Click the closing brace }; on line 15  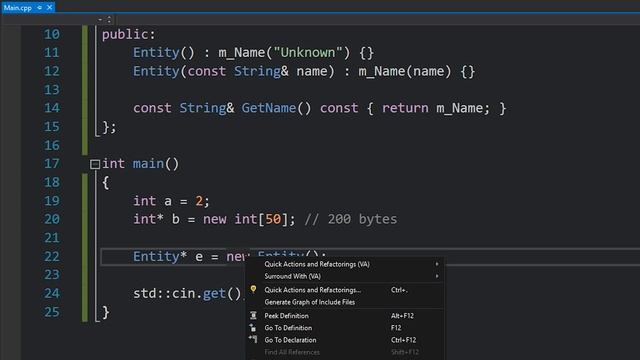pyautogui.click(x=109, y=127)
